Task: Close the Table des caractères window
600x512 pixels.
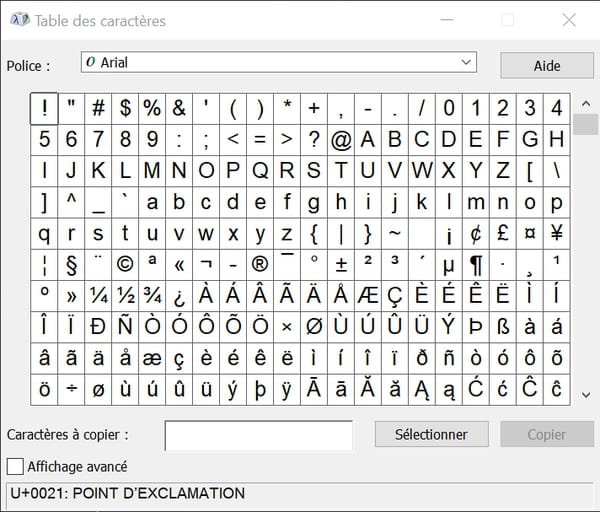Action: coord(569,20)
